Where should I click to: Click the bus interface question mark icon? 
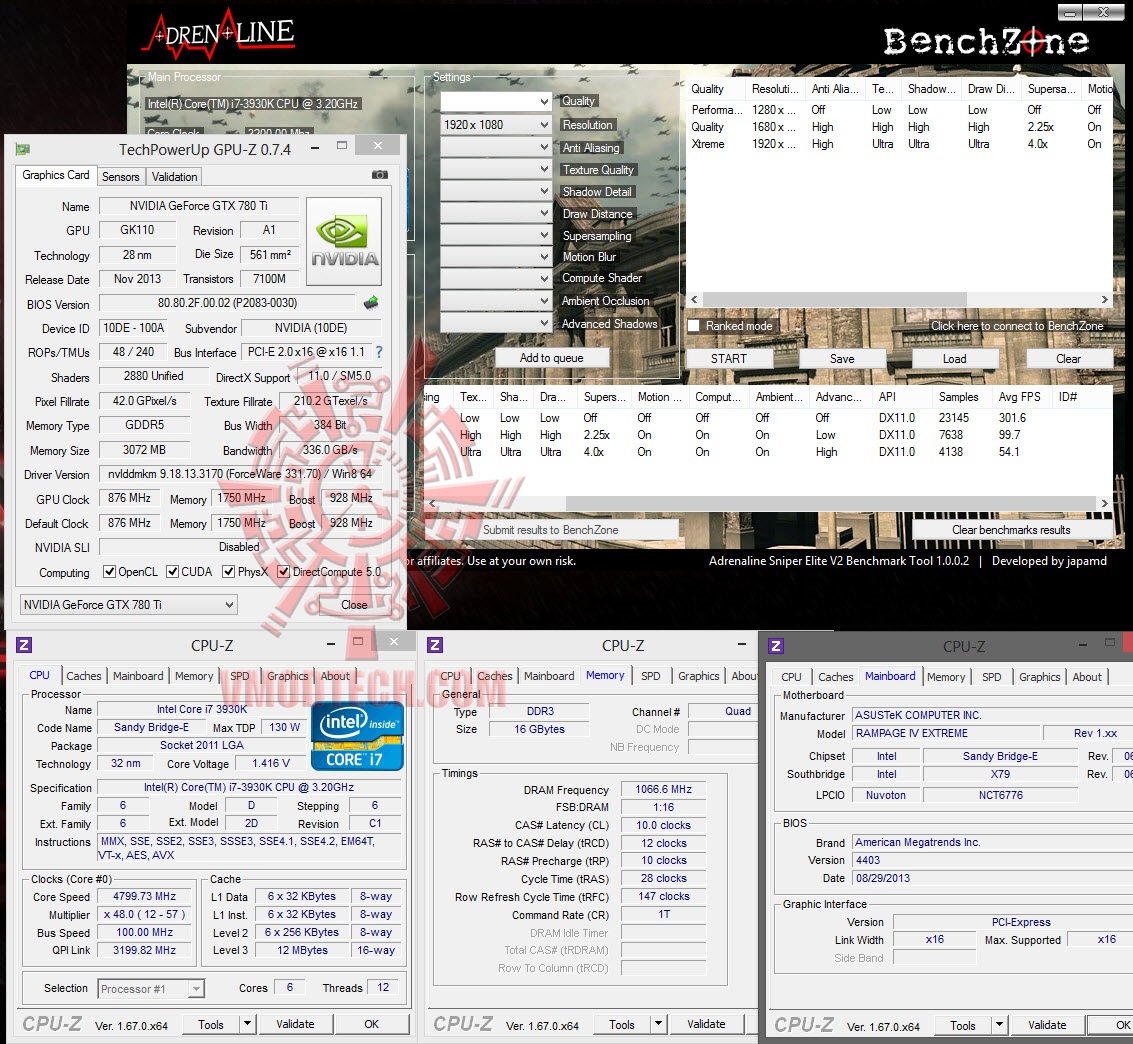coord(379,352)
